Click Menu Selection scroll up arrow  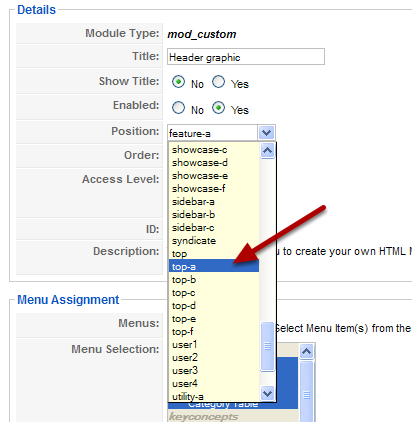tap(306, 351)
